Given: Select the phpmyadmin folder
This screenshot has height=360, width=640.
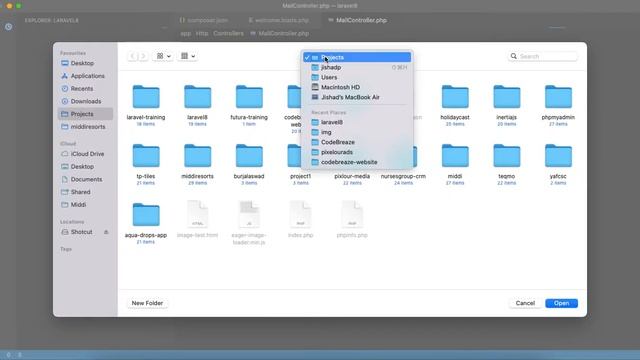Looking at the screenshot, I should coord(558,97).
